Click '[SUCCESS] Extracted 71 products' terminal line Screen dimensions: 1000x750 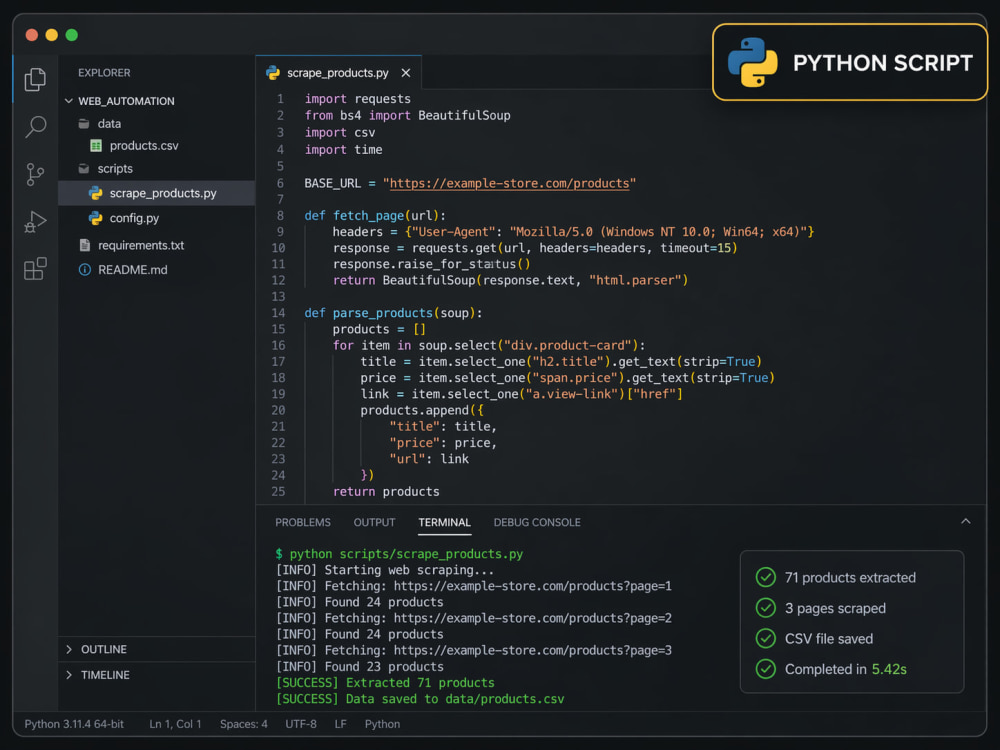tap(385, 682)
